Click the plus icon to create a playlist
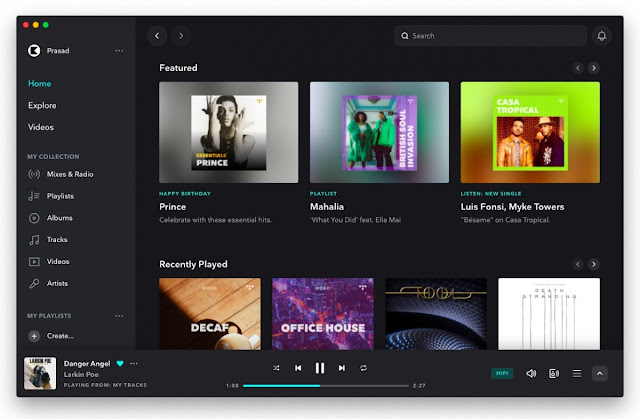 click(34, 336)
